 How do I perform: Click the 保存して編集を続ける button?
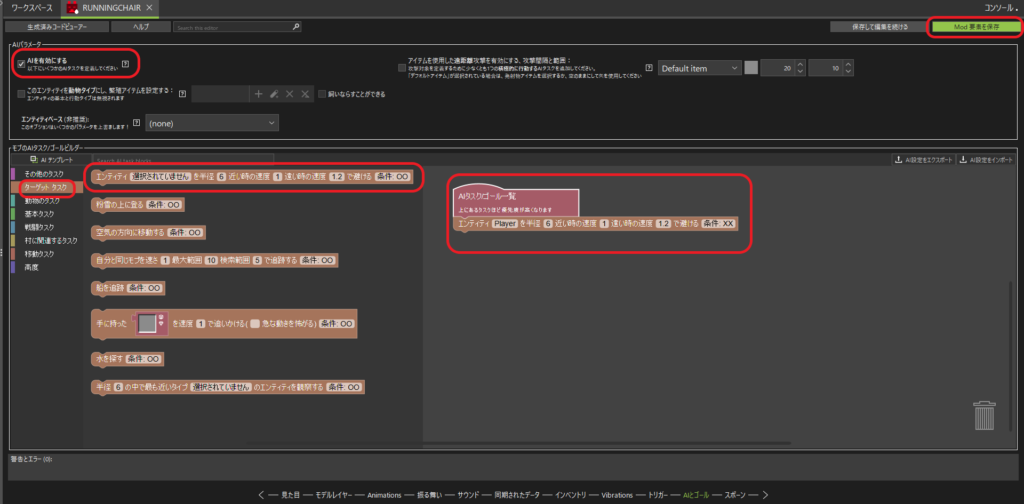[x=869, y=26]
